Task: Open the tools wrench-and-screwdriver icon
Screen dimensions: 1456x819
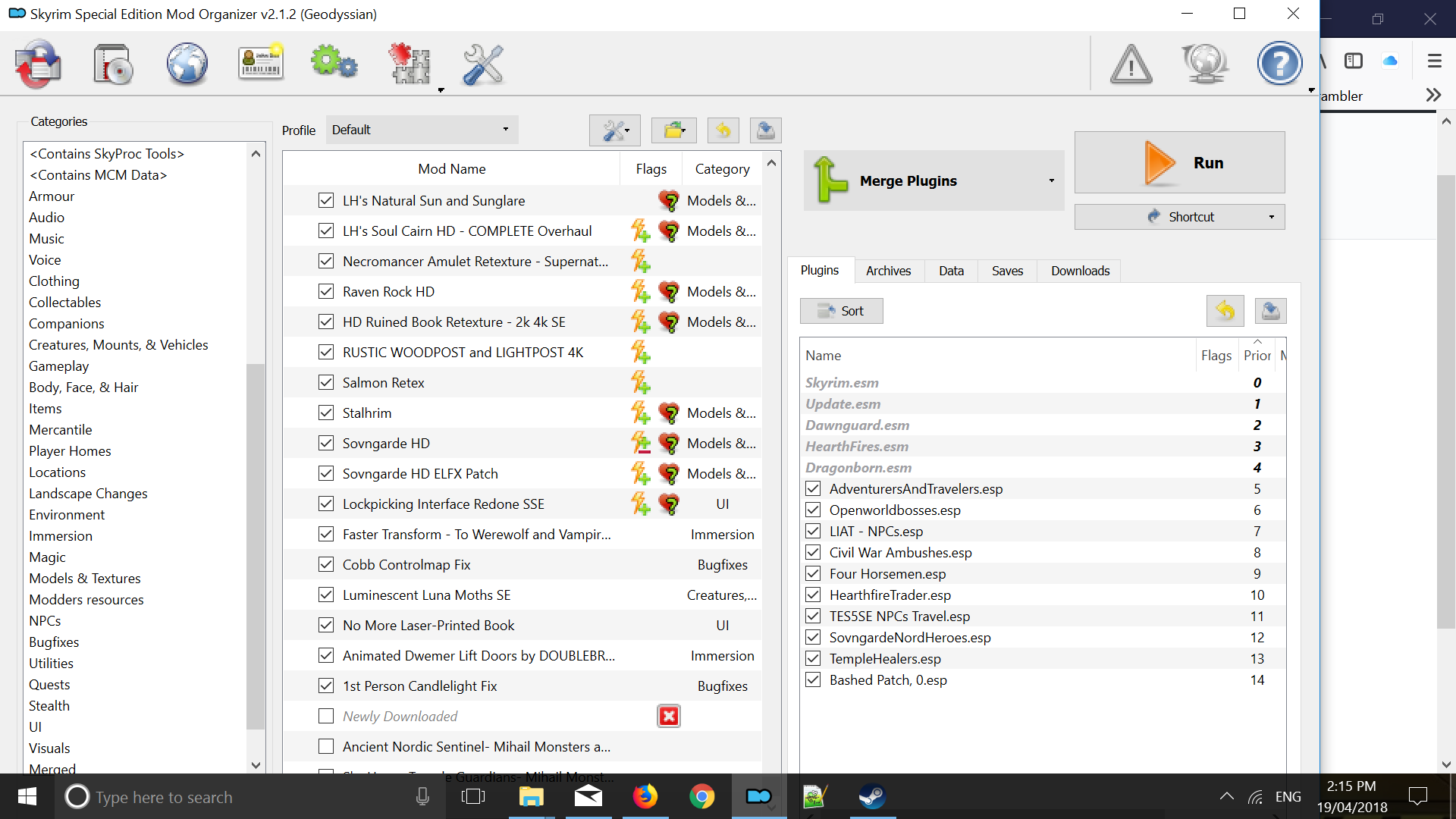Action: click(483, 64)
